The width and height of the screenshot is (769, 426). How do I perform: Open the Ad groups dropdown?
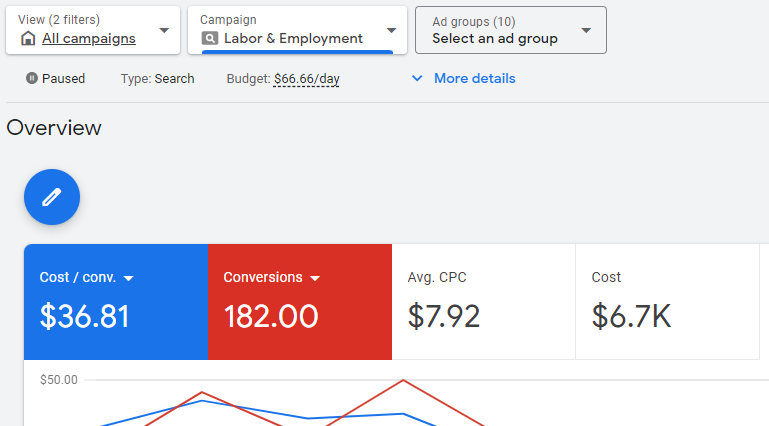point(511,30)
